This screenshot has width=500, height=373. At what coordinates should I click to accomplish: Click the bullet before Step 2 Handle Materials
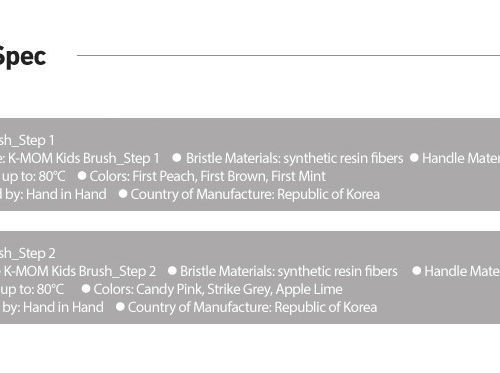tap(416, 271)
